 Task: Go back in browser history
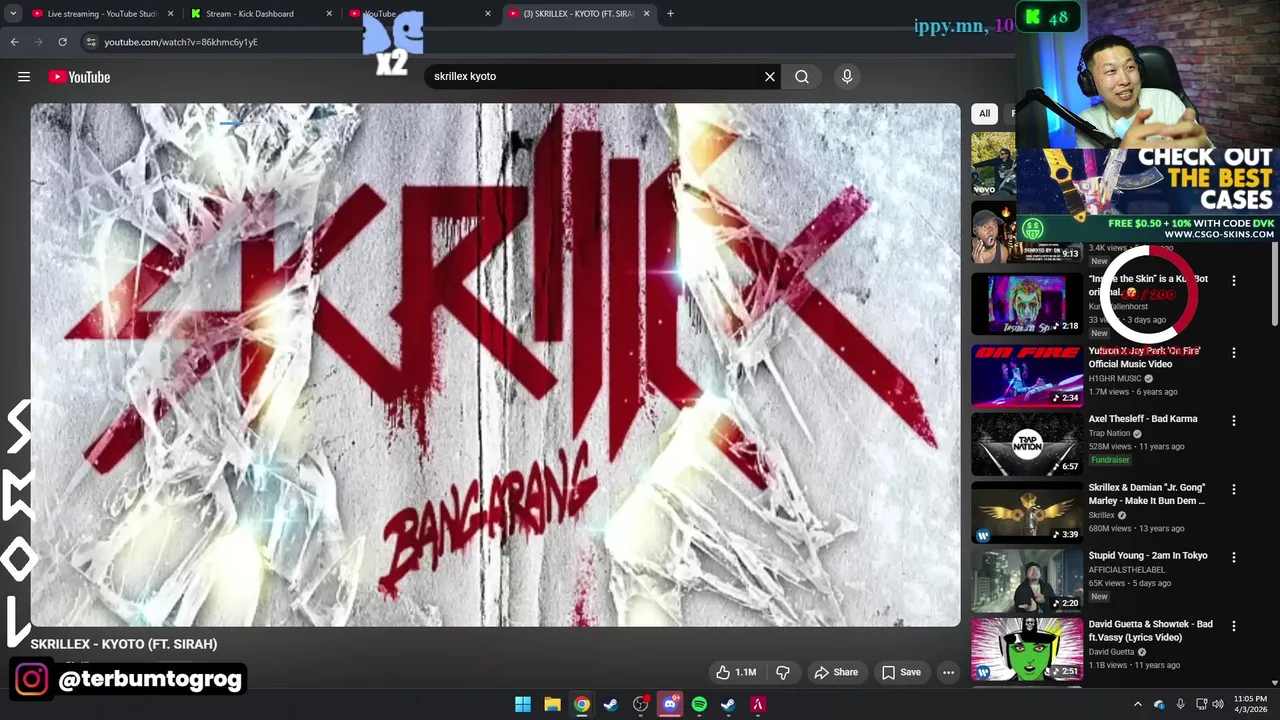tap(14, 42)
